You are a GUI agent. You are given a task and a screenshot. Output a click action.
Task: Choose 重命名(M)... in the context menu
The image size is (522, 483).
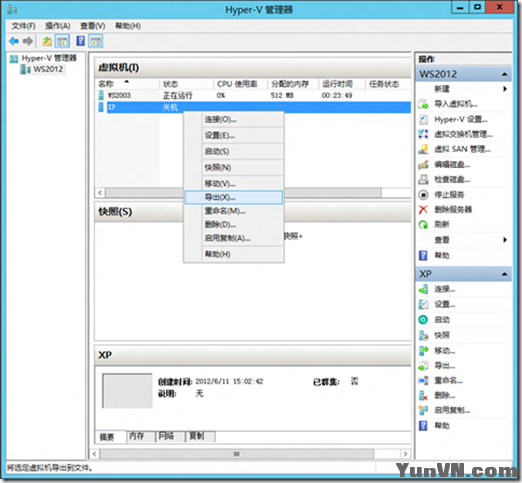234,211
